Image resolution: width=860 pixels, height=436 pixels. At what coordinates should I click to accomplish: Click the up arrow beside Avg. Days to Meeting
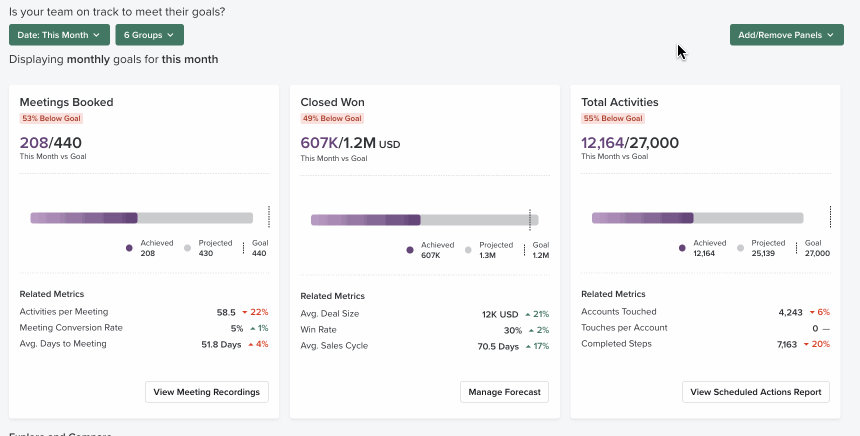(x=250, y=344)
